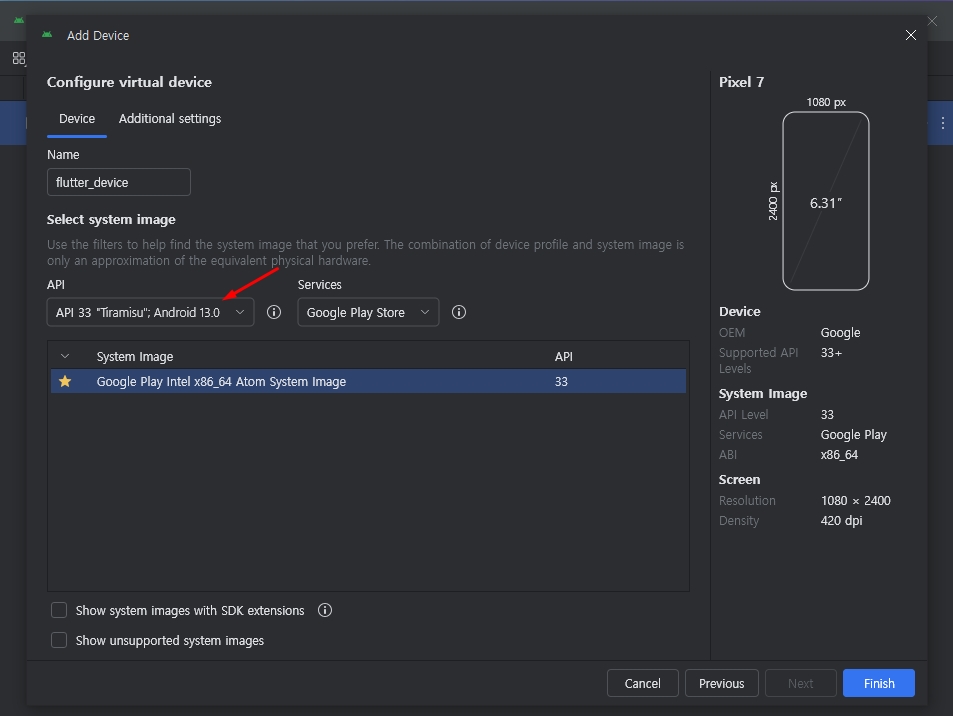Viewport: 953px width, 716px height.
Task: Click the Pixel 7 device preview outline
Action: 826,201
